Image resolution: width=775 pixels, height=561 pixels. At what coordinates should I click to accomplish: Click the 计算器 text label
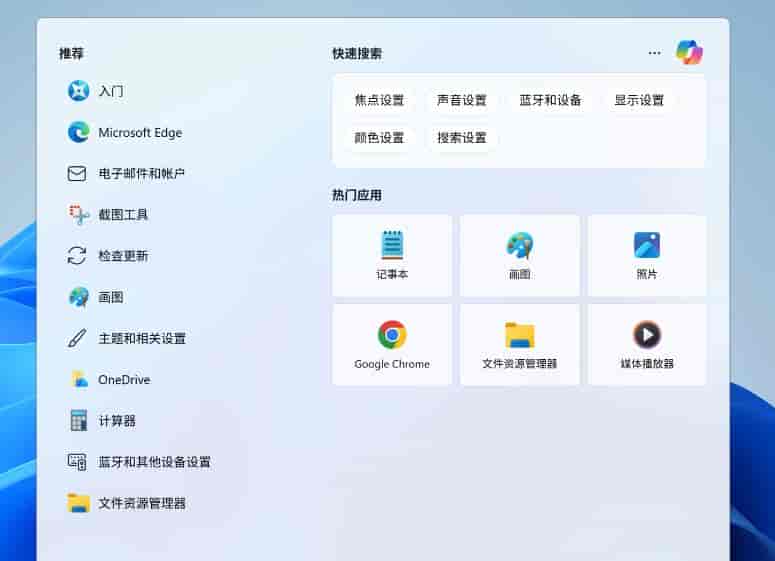tap(117, 421)
